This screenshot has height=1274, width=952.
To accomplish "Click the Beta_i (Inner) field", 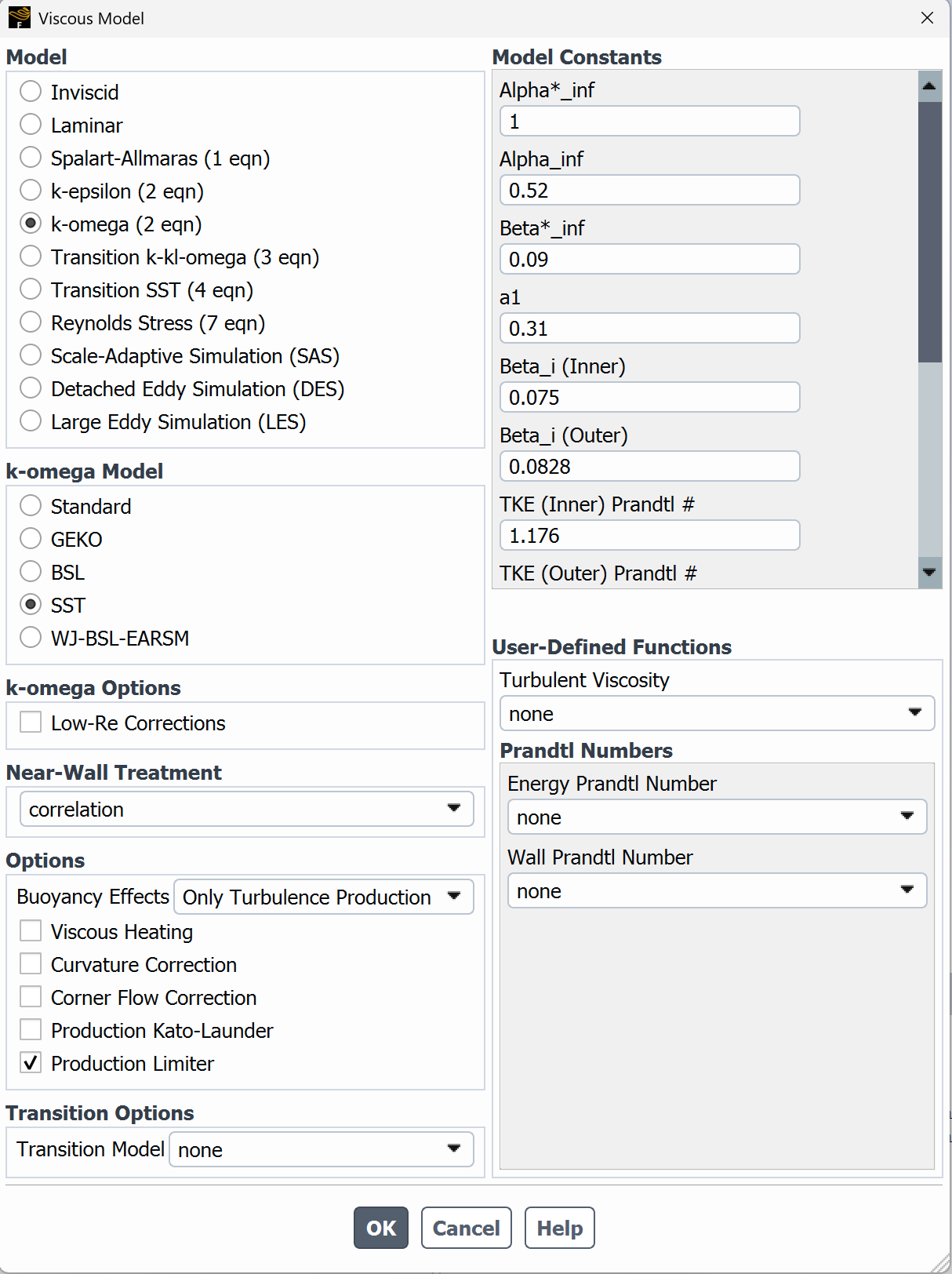I will tap(649, 397).
